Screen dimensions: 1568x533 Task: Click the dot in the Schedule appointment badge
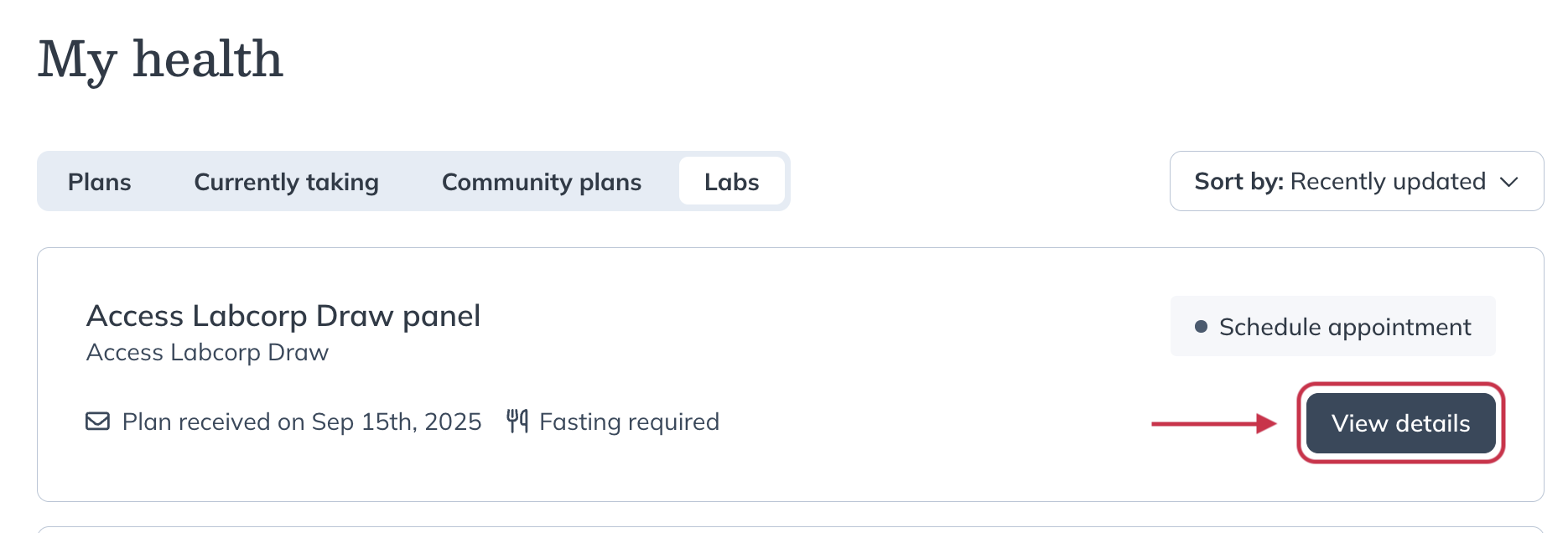1201,327
